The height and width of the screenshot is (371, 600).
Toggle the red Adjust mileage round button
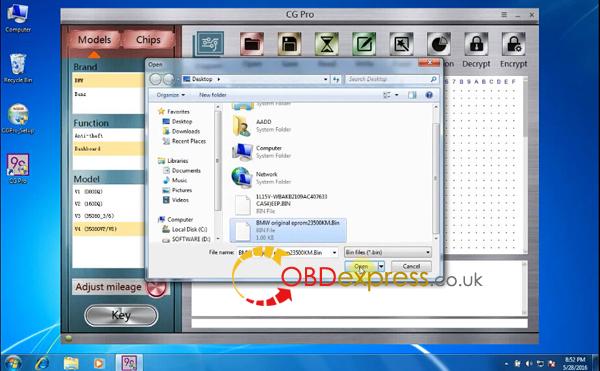tap(157, 288)
